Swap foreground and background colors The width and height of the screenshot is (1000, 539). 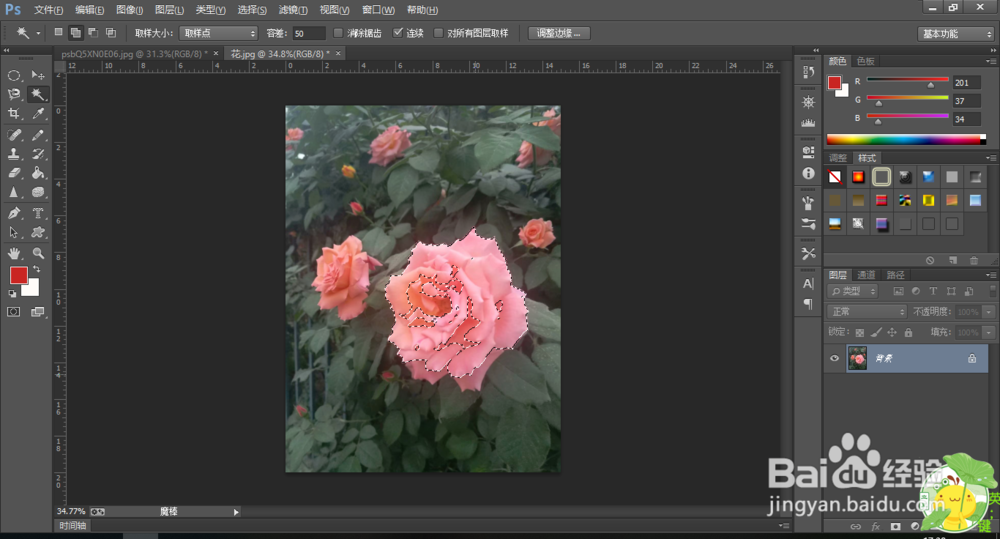pos(36,269)
